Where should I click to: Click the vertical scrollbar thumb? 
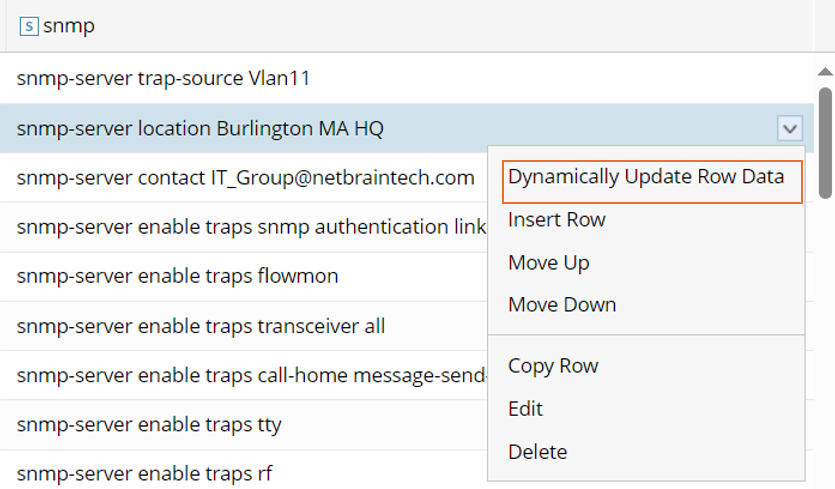pos(825,140)
